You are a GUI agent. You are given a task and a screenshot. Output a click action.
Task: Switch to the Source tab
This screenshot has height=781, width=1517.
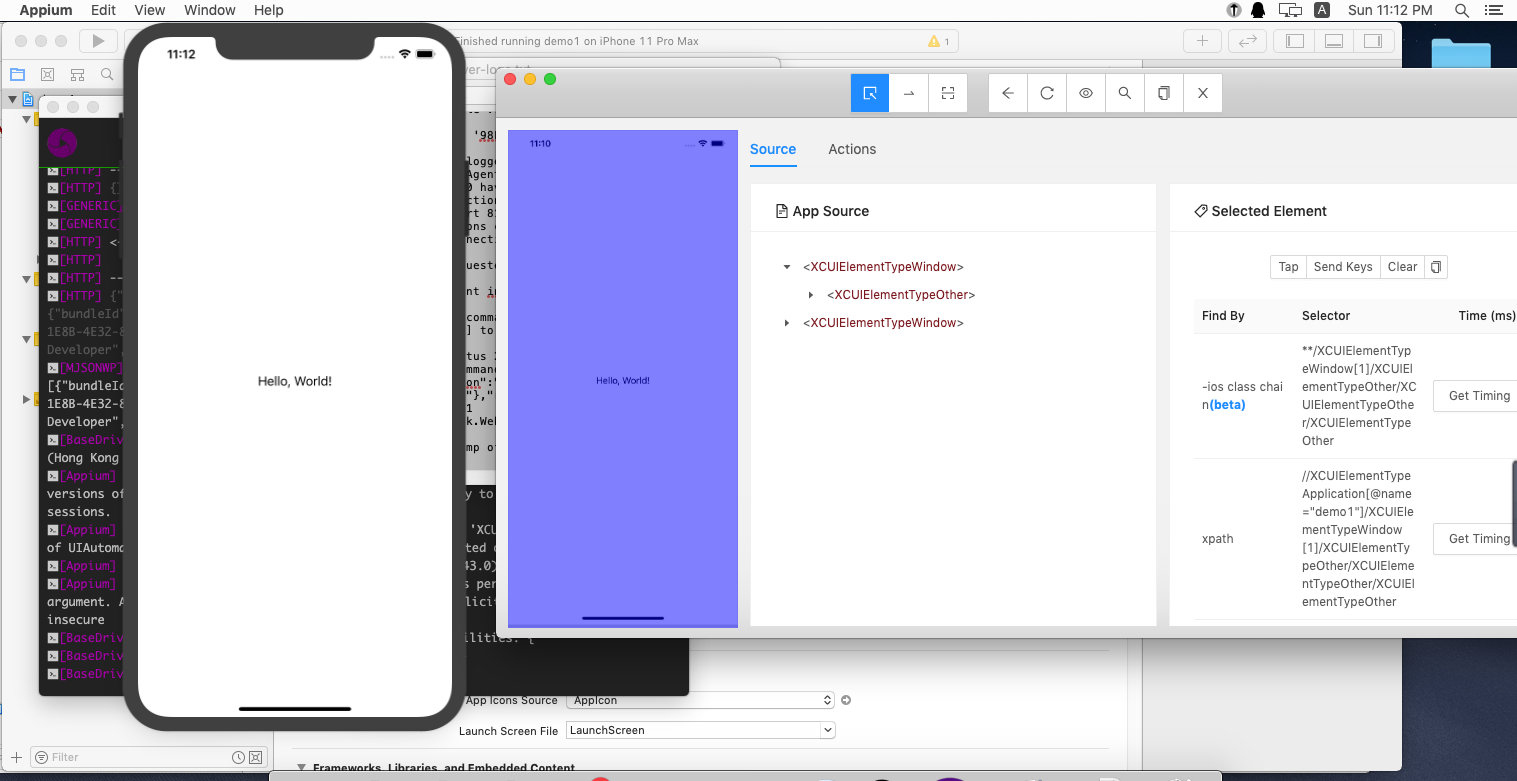pos(773,149)
